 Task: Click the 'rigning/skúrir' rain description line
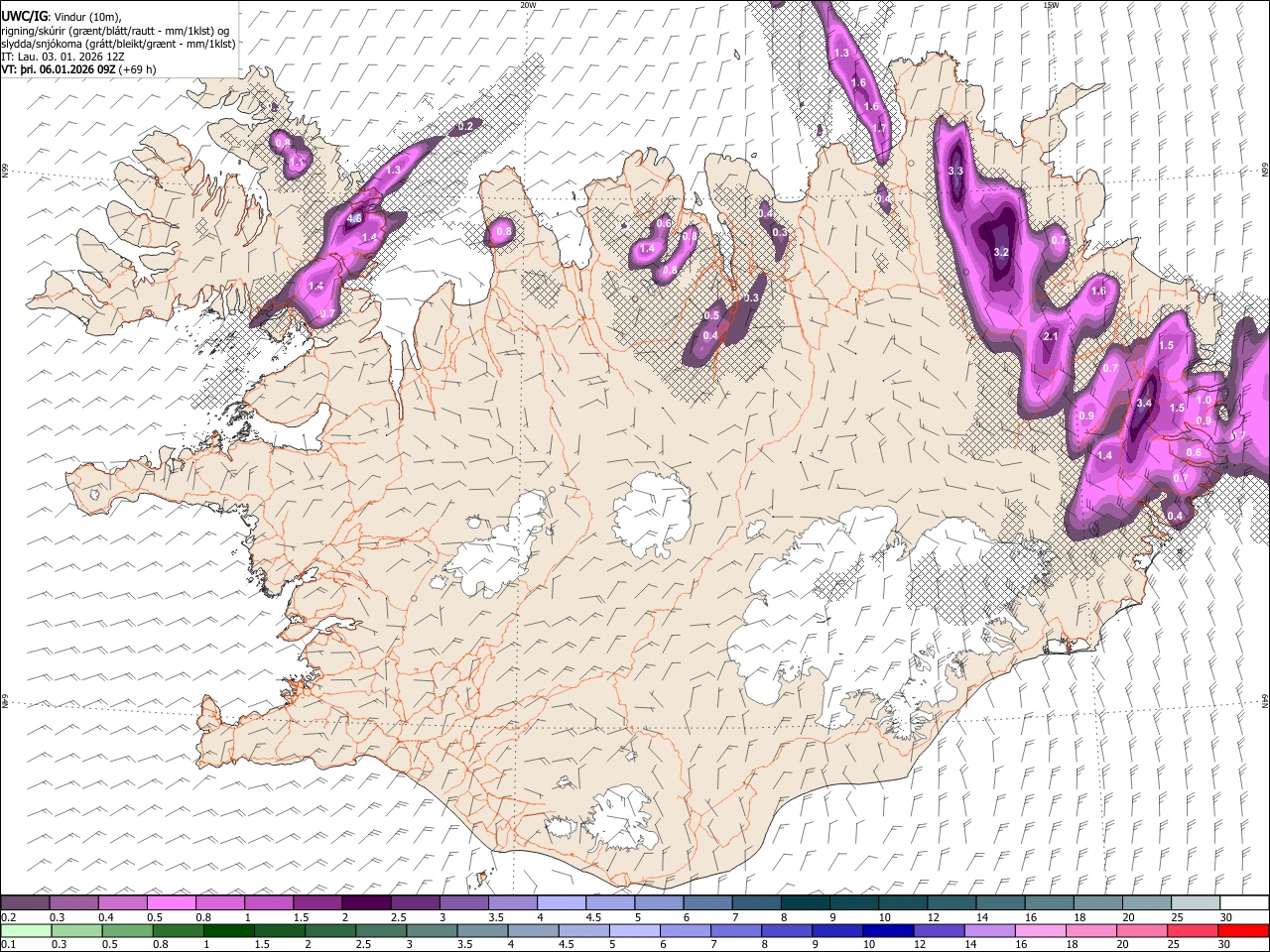point(115,30)
